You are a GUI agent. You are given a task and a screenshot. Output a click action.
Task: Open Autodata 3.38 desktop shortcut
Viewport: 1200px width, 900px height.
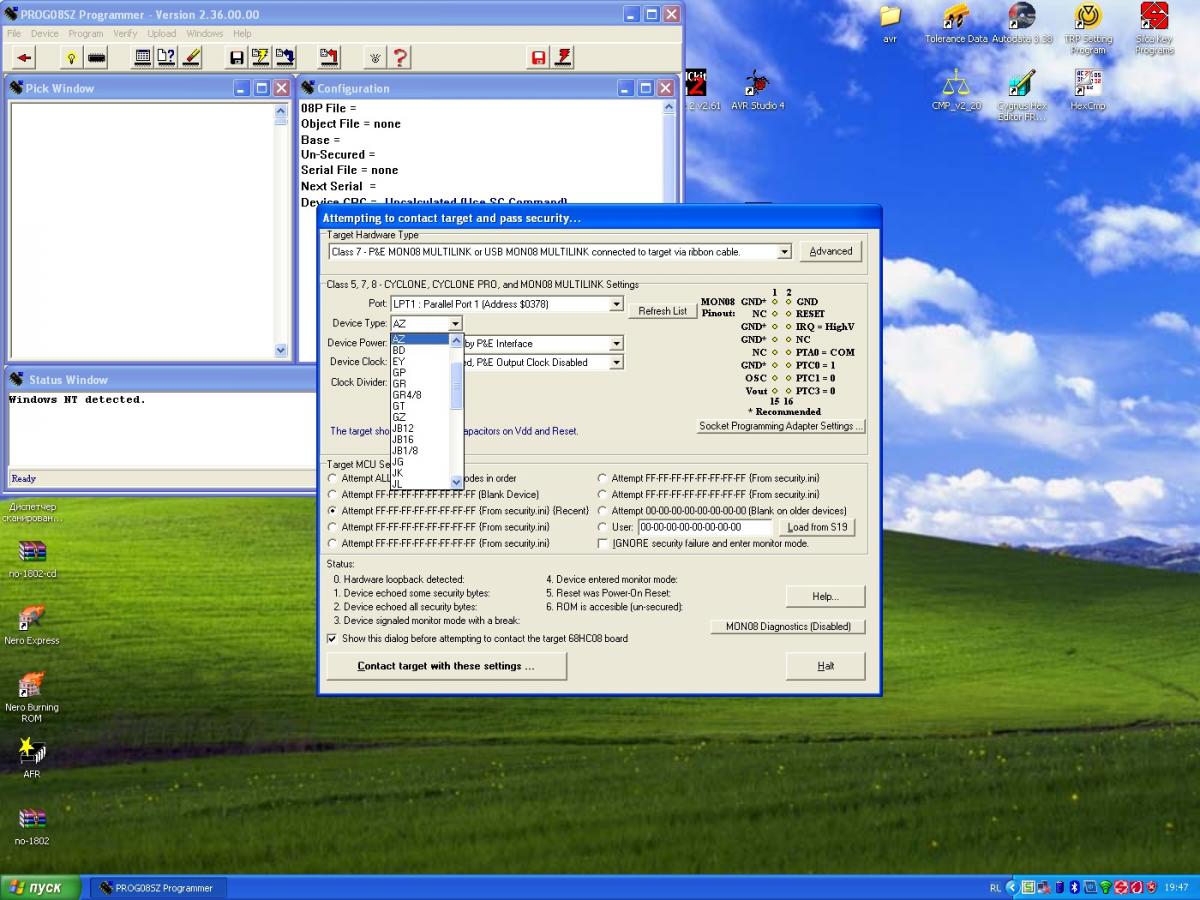tap(1022, 24)
